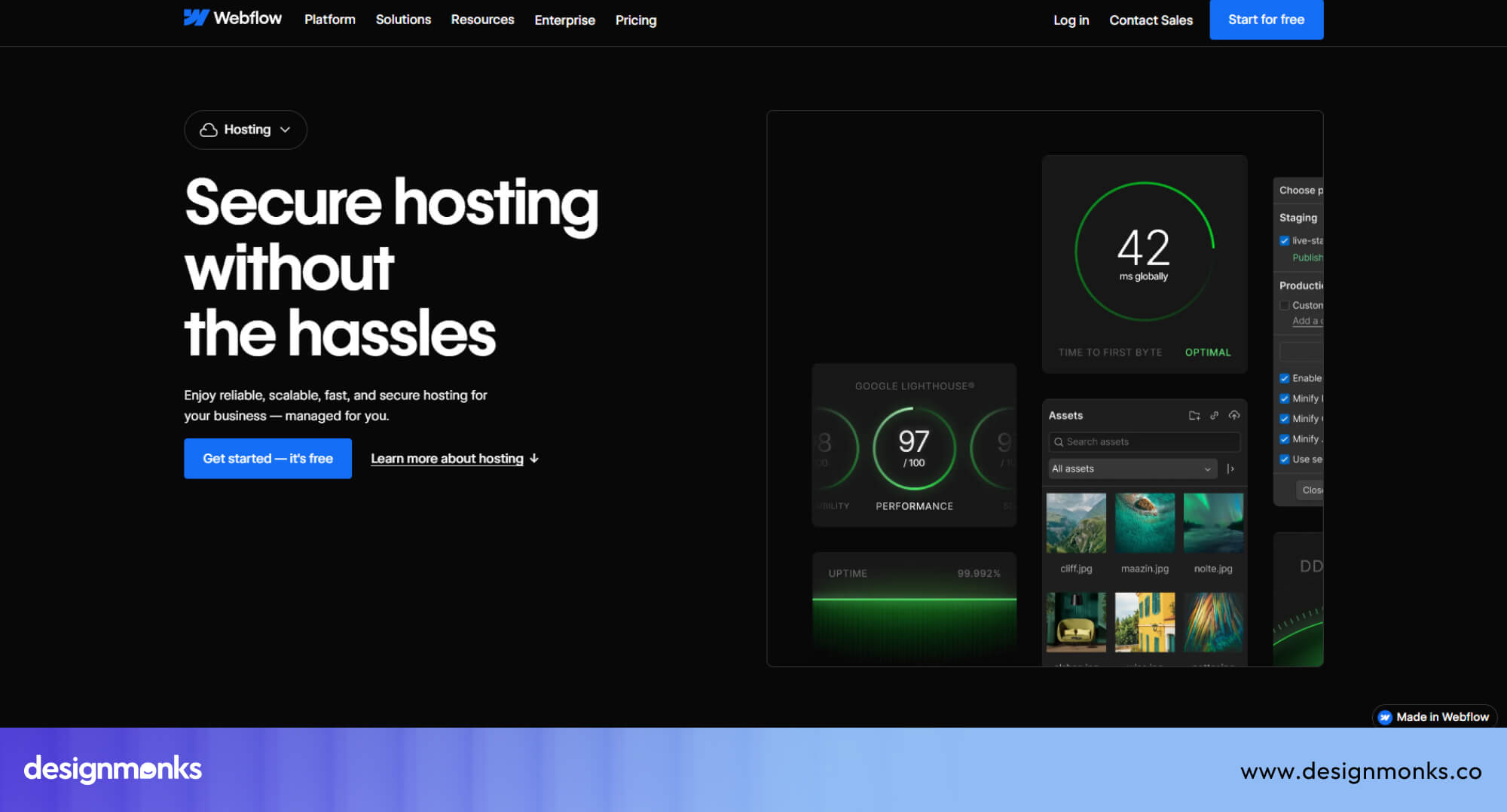Screen dimensions: 1507x812
Task: Click the 97 performance gauge ring
Action: click(x=914, y=449)
